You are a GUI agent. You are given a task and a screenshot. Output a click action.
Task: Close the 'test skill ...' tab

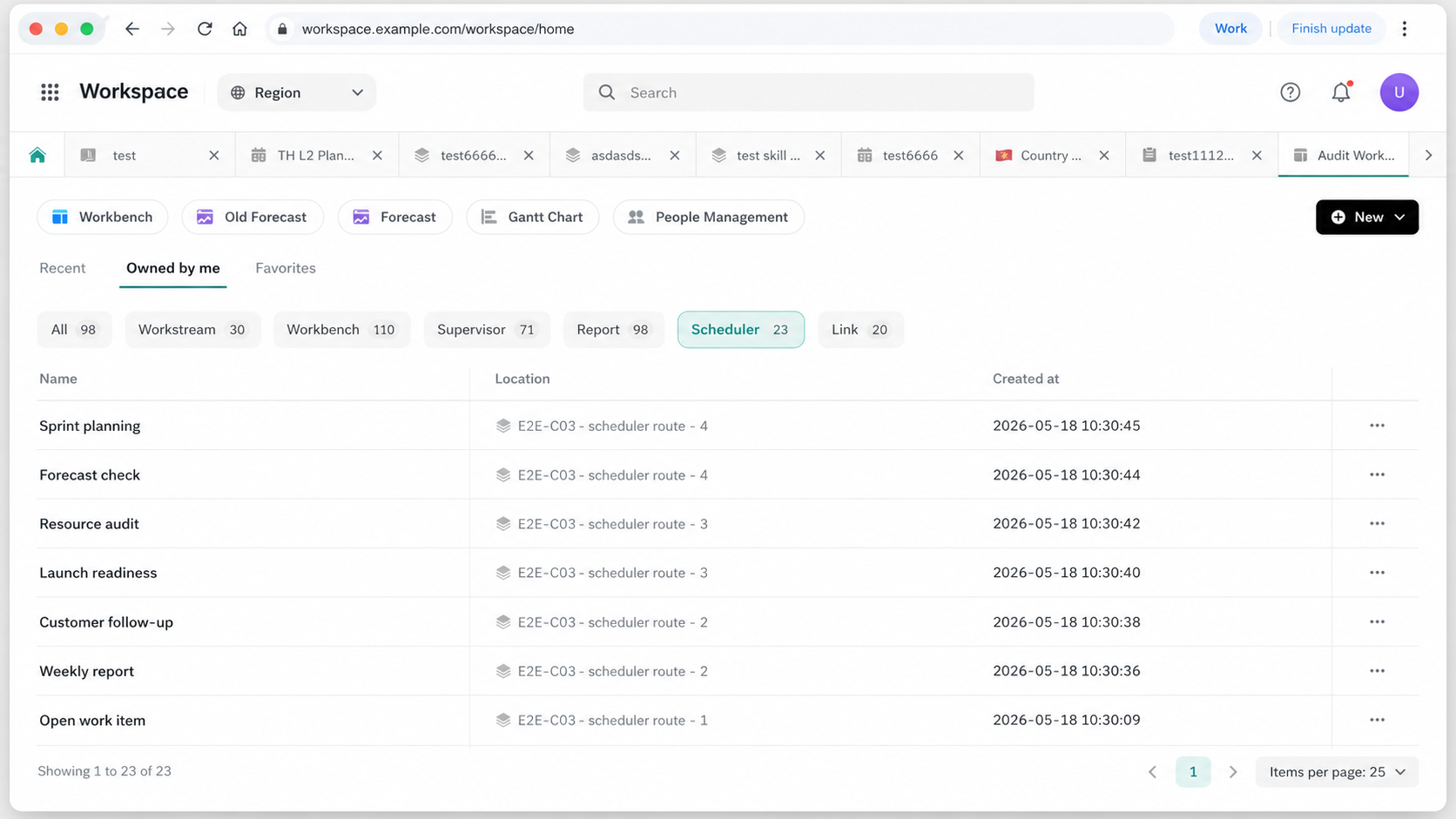[x=820, y=155]
